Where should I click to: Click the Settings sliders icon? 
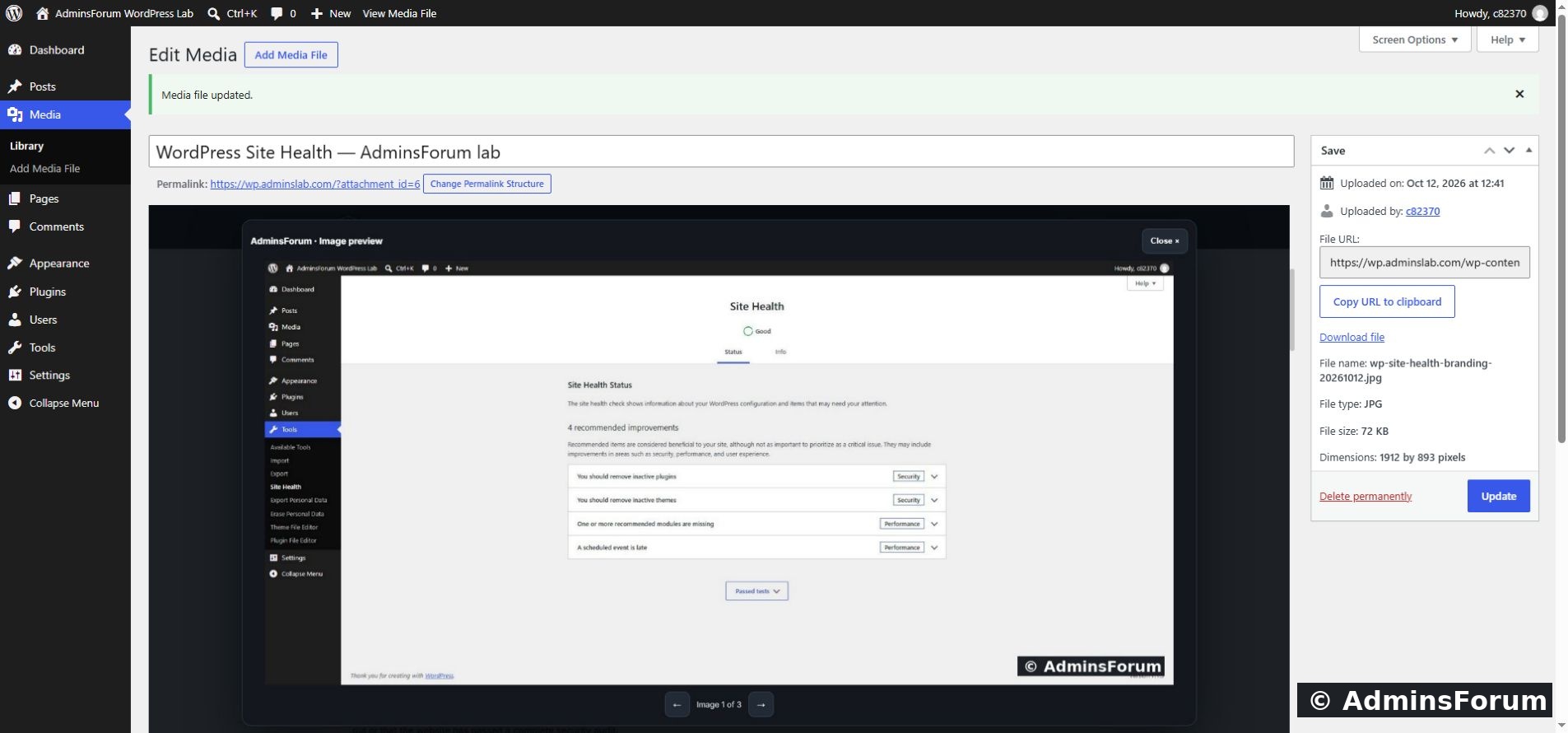[x=15, y=376]
